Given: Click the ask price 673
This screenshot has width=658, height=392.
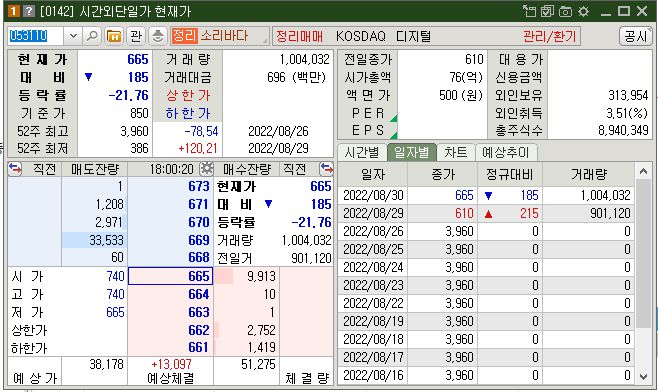Looking at the screenshot, I should 199,186.
